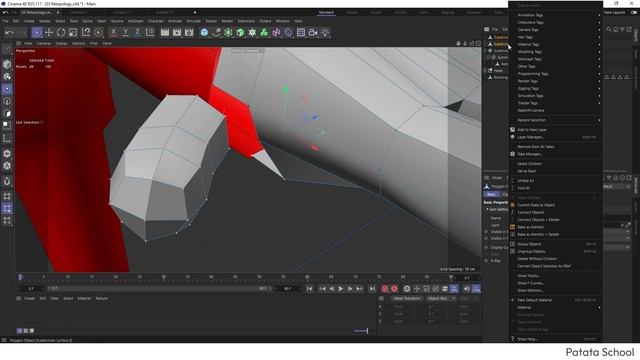
Task: Expand the Rigging Tags submenu
Action: coord(556,89)
